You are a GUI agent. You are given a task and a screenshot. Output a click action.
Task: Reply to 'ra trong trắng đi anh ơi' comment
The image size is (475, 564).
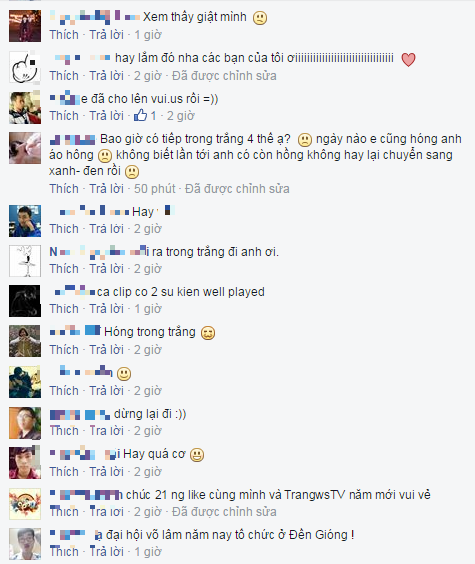tap(106, 269)
